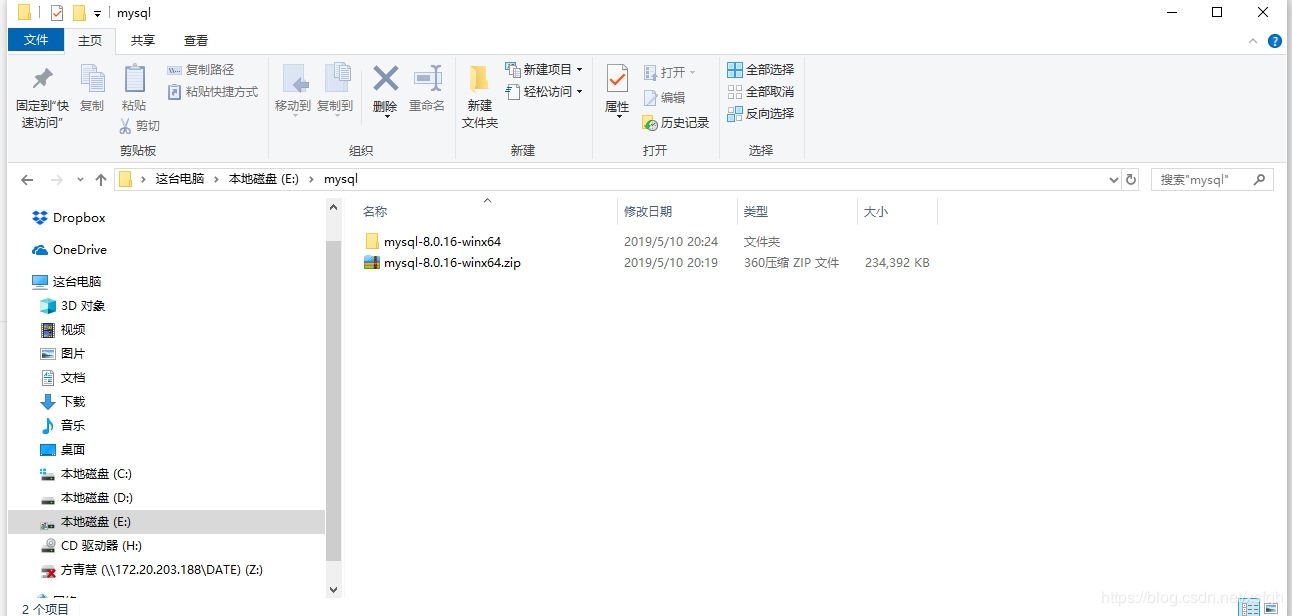Open the 打开 dropdown in ribbon
Screen dimensions: 1292x616
[669, 72]
